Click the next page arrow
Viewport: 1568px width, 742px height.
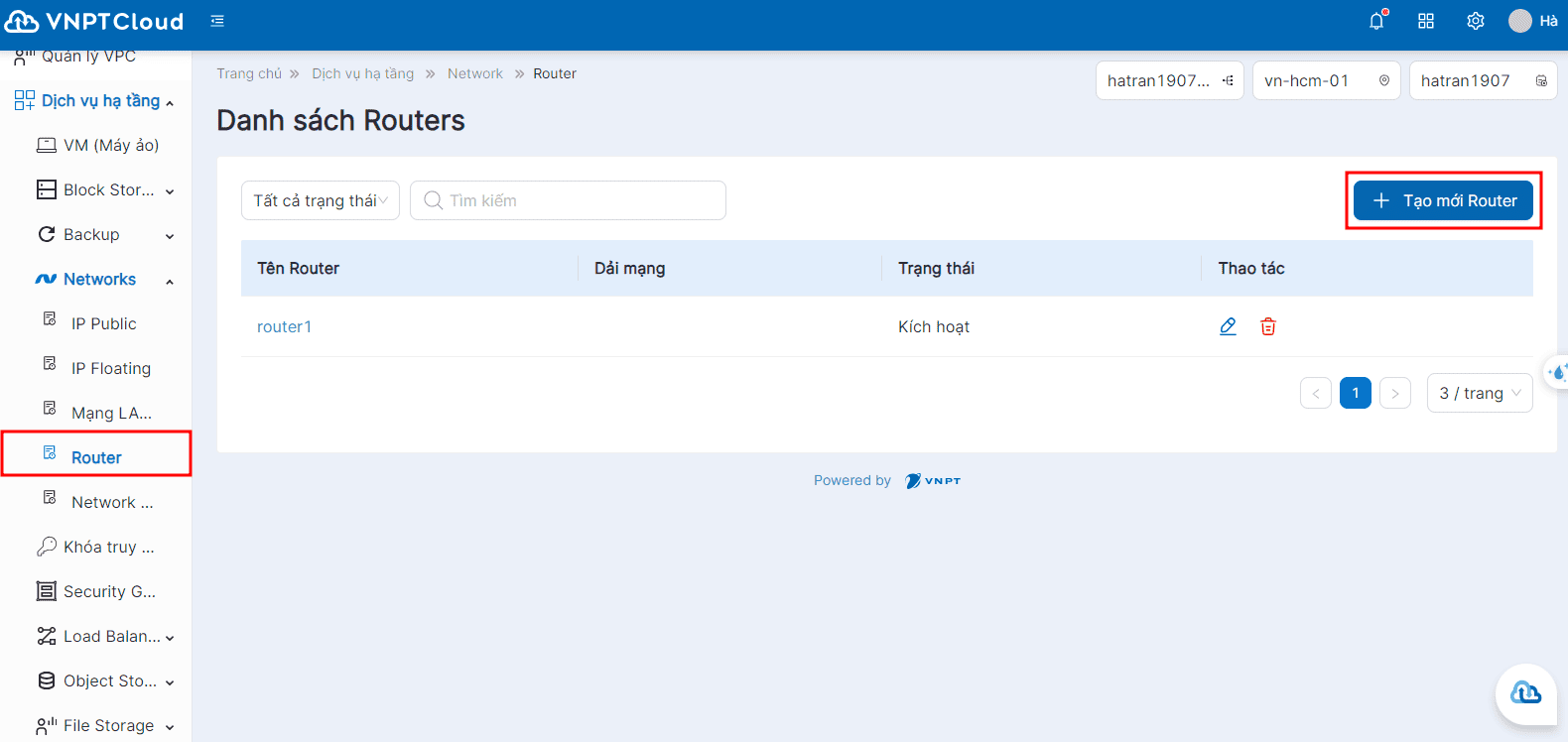click(1395, 393)
